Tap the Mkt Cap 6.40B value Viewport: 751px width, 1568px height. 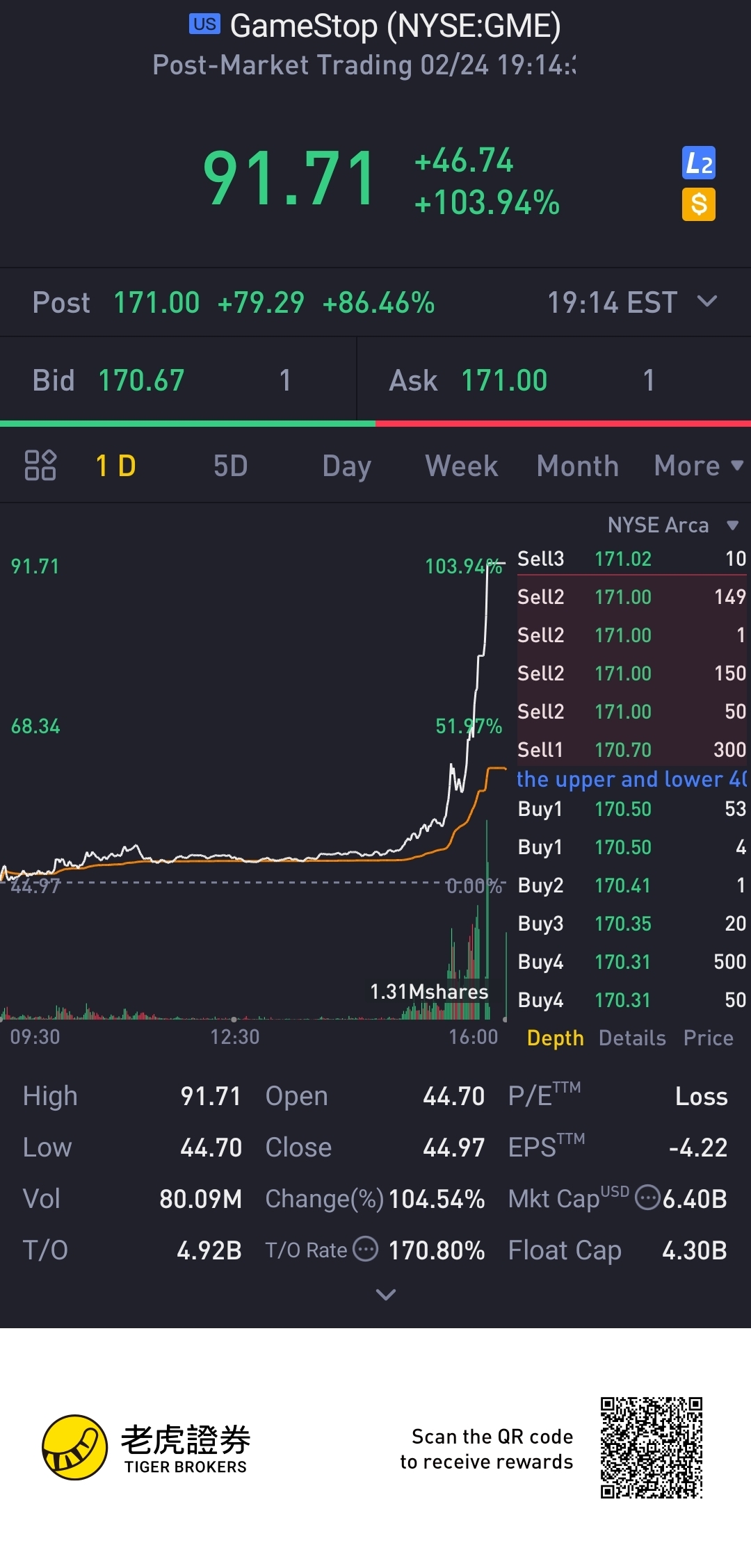(x=695, y=1199)
